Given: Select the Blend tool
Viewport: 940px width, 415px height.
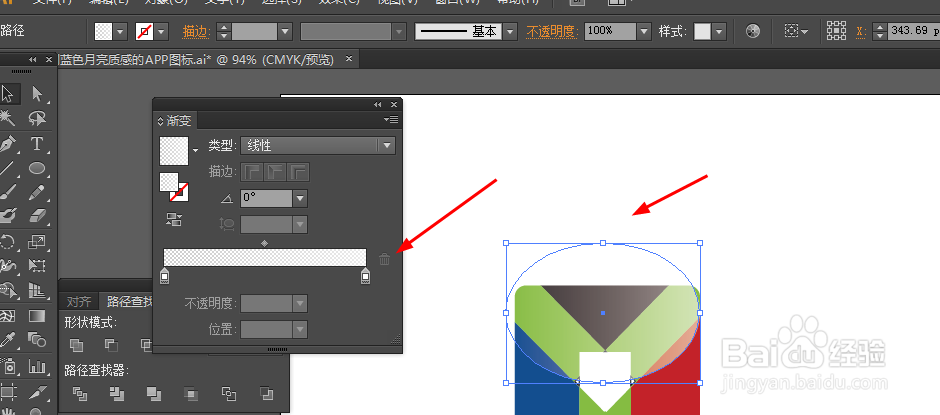Looking at the screenshot, I should (x=37, y=340).
